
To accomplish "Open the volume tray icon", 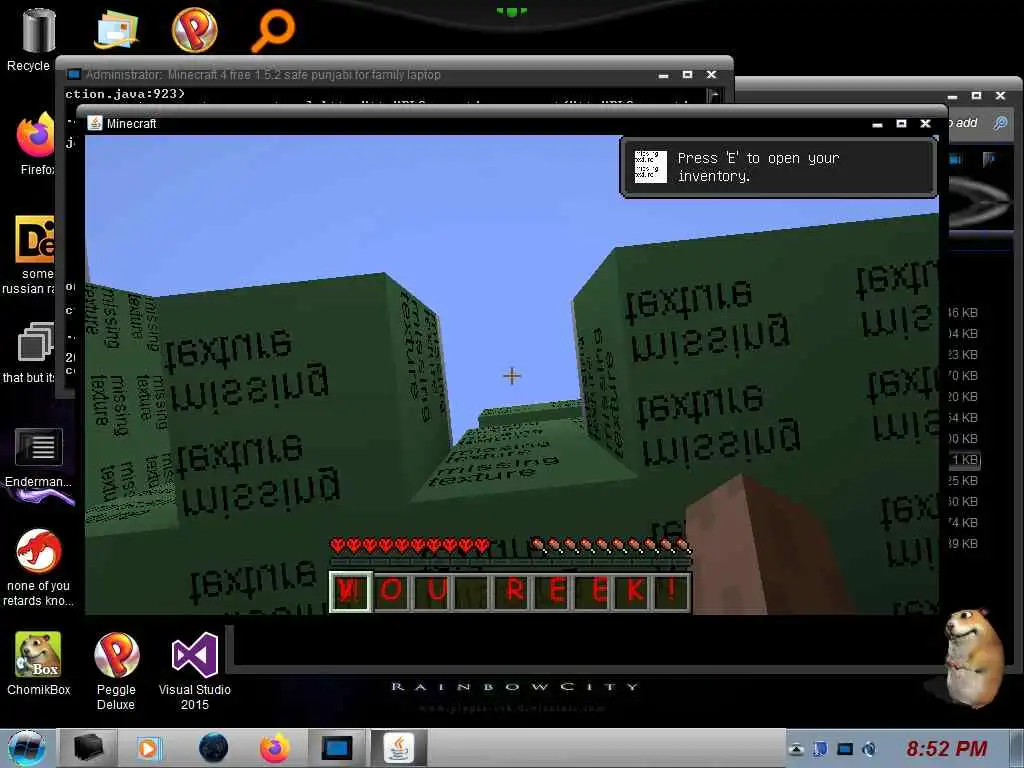I will [x=869, y=749].
